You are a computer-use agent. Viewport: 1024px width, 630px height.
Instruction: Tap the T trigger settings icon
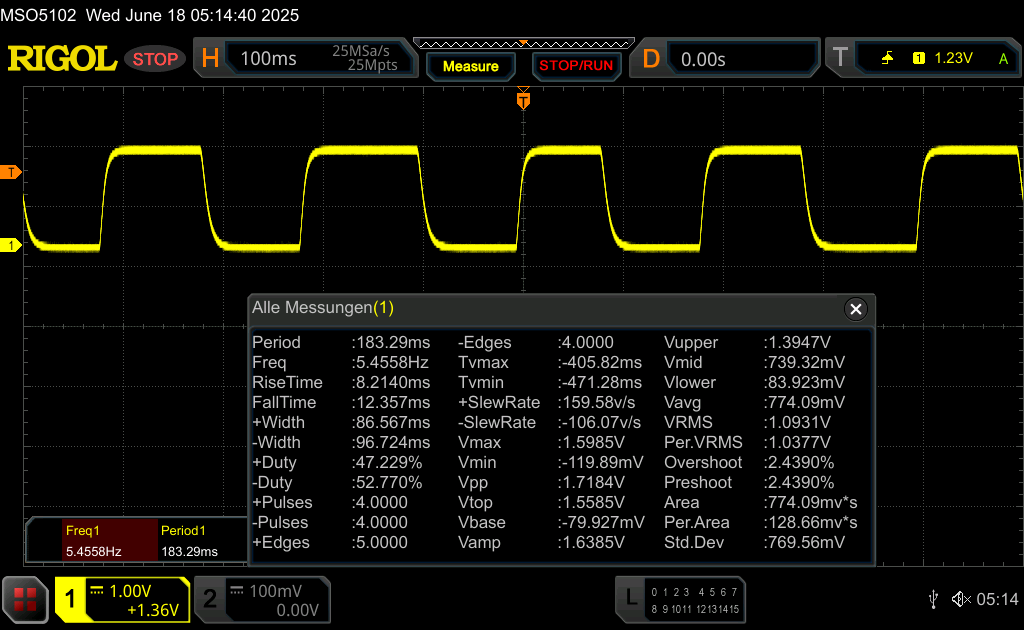840,58
